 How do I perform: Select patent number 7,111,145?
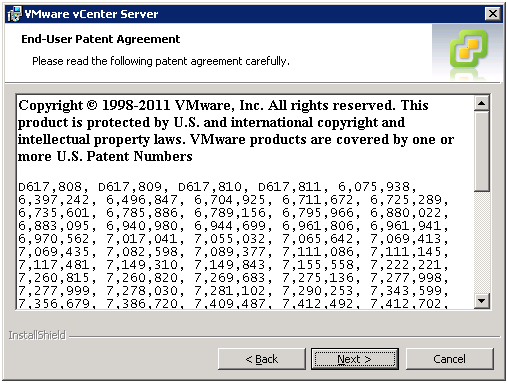tap(406, 252)
